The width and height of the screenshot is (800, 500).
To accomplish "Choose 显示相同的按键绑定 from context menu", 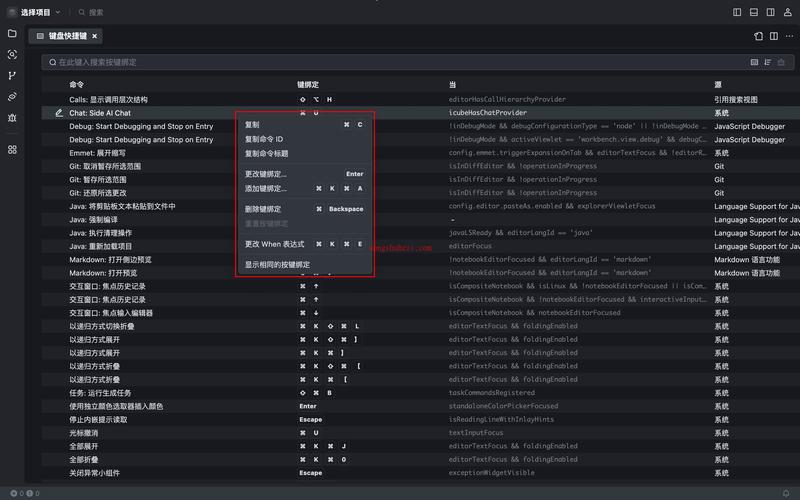I will (x=305, y=265).
